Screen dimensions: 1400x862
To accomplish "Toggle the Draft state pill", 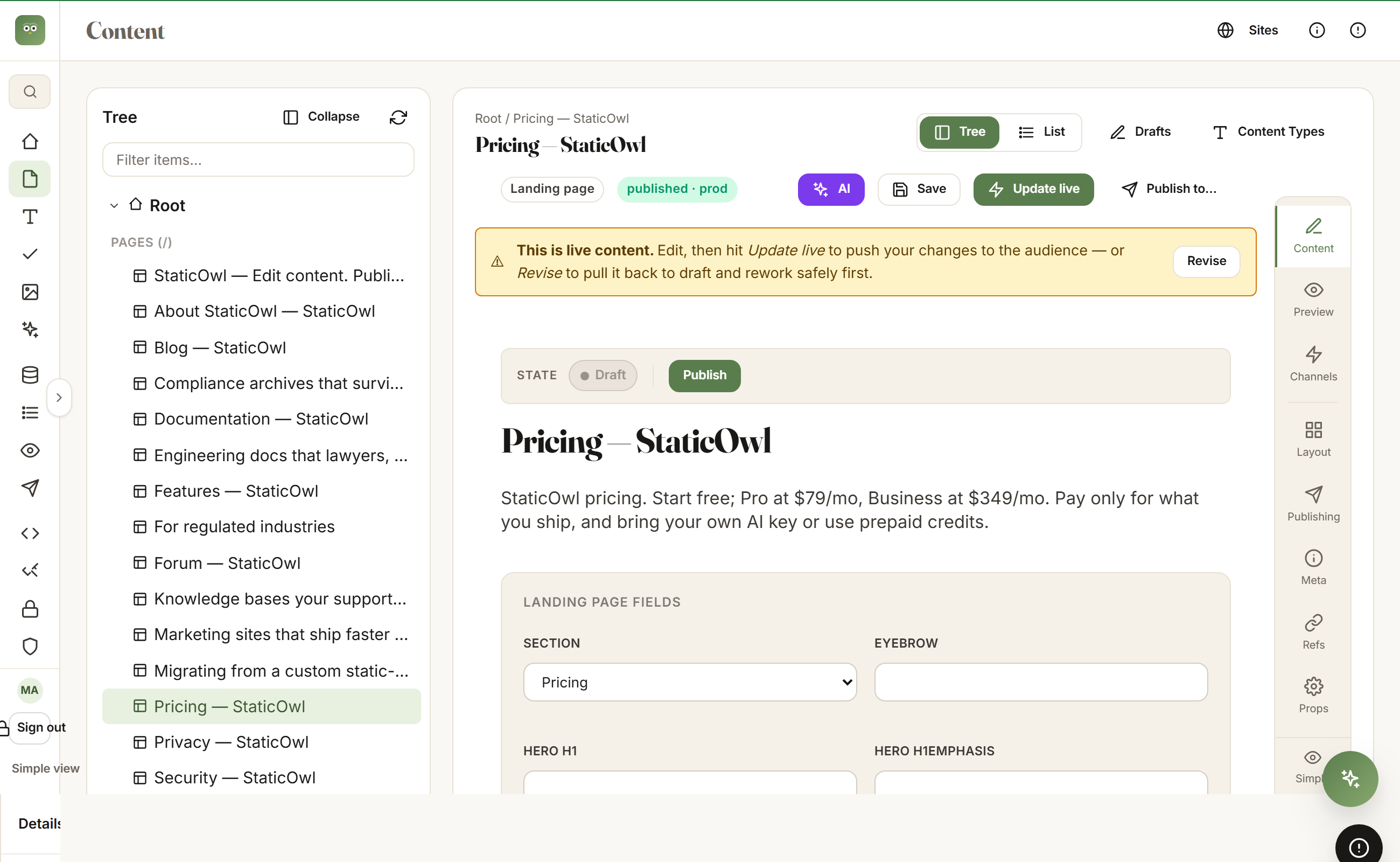I will coord(603,375).
